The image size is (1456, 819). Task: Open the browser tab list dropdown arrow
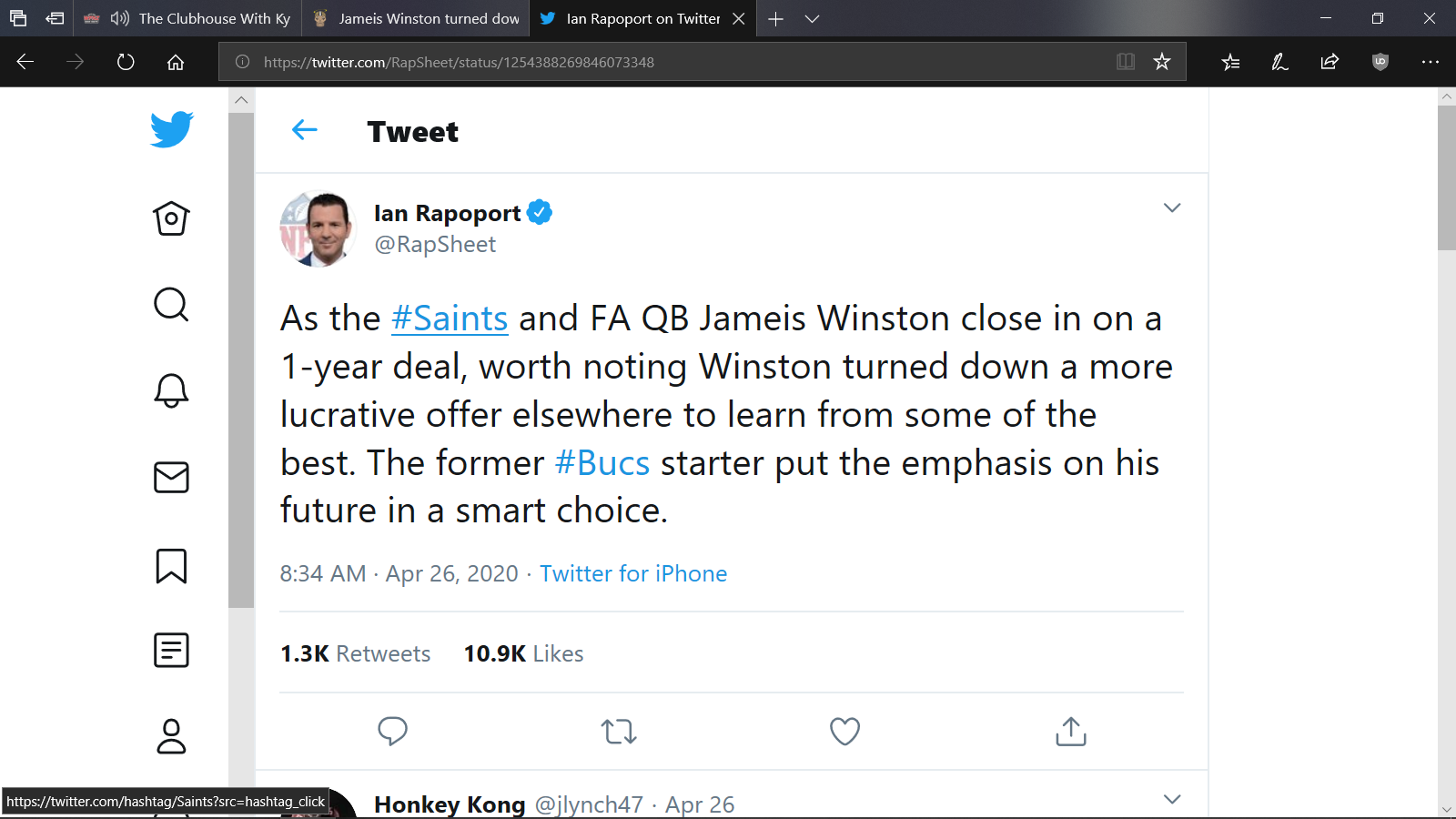coord(813,18)
